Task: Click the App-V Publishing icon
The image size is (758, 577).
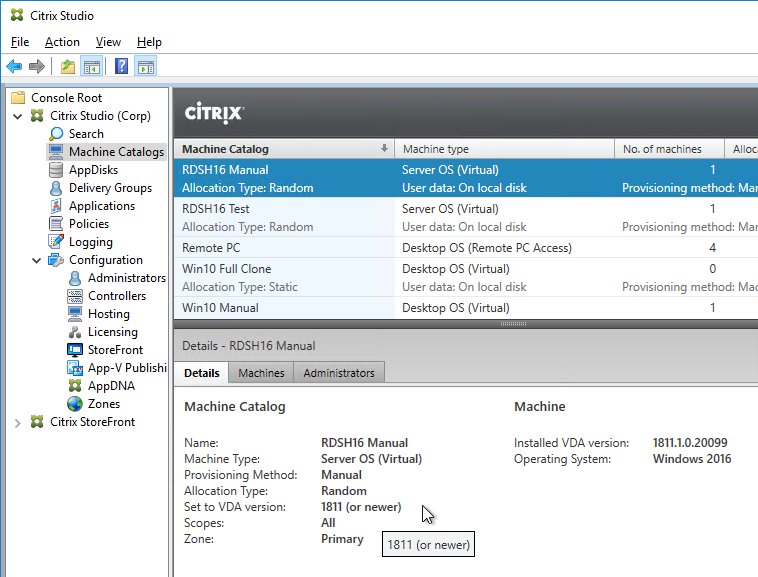Action: click(75, 368)
